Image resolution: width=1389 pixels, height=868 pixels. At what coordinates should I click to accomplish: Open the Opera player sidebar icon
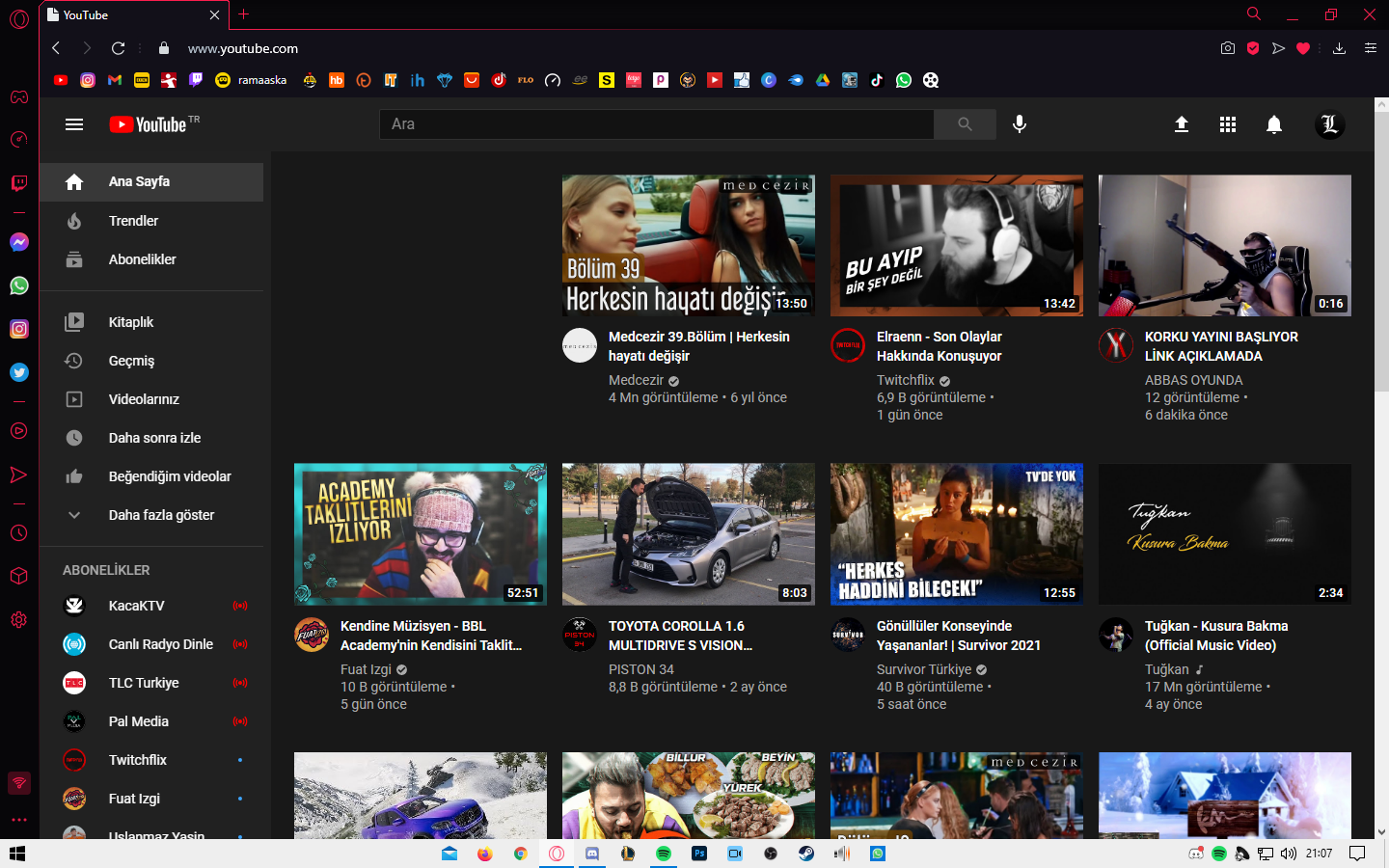19,431
